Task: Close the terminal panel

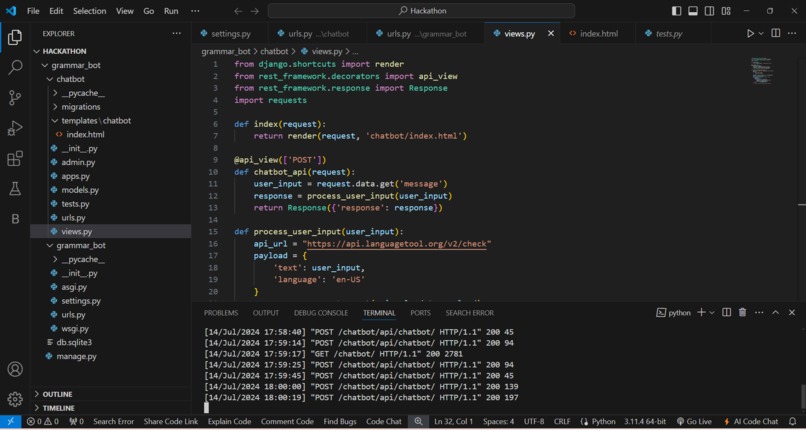Action: pos(792,312)
